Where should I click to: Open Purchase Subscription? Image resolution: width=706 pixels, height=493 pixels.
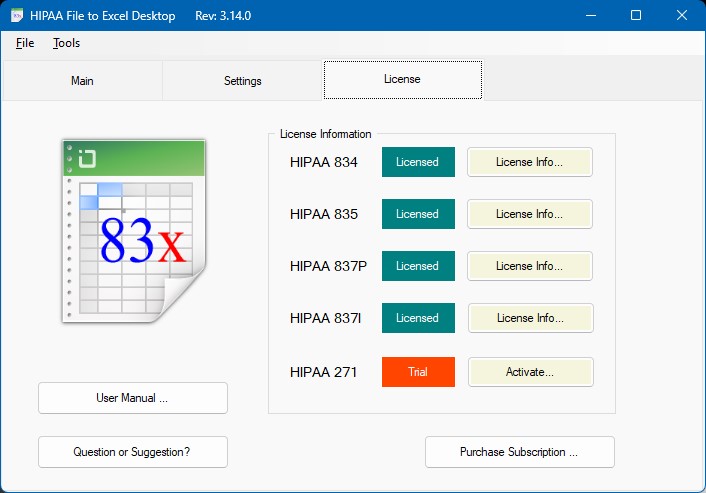[520, 452]
